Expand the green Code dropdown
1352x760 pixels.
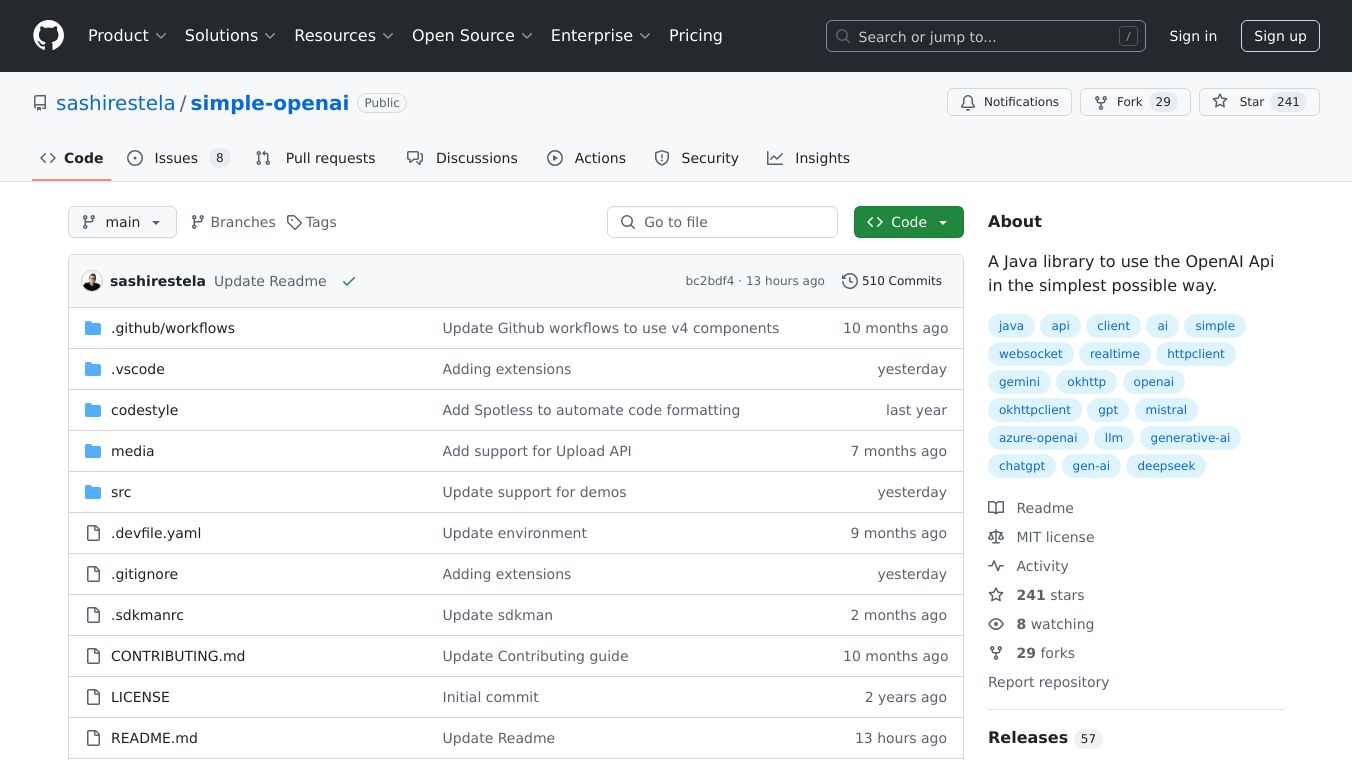coord(908,222)
